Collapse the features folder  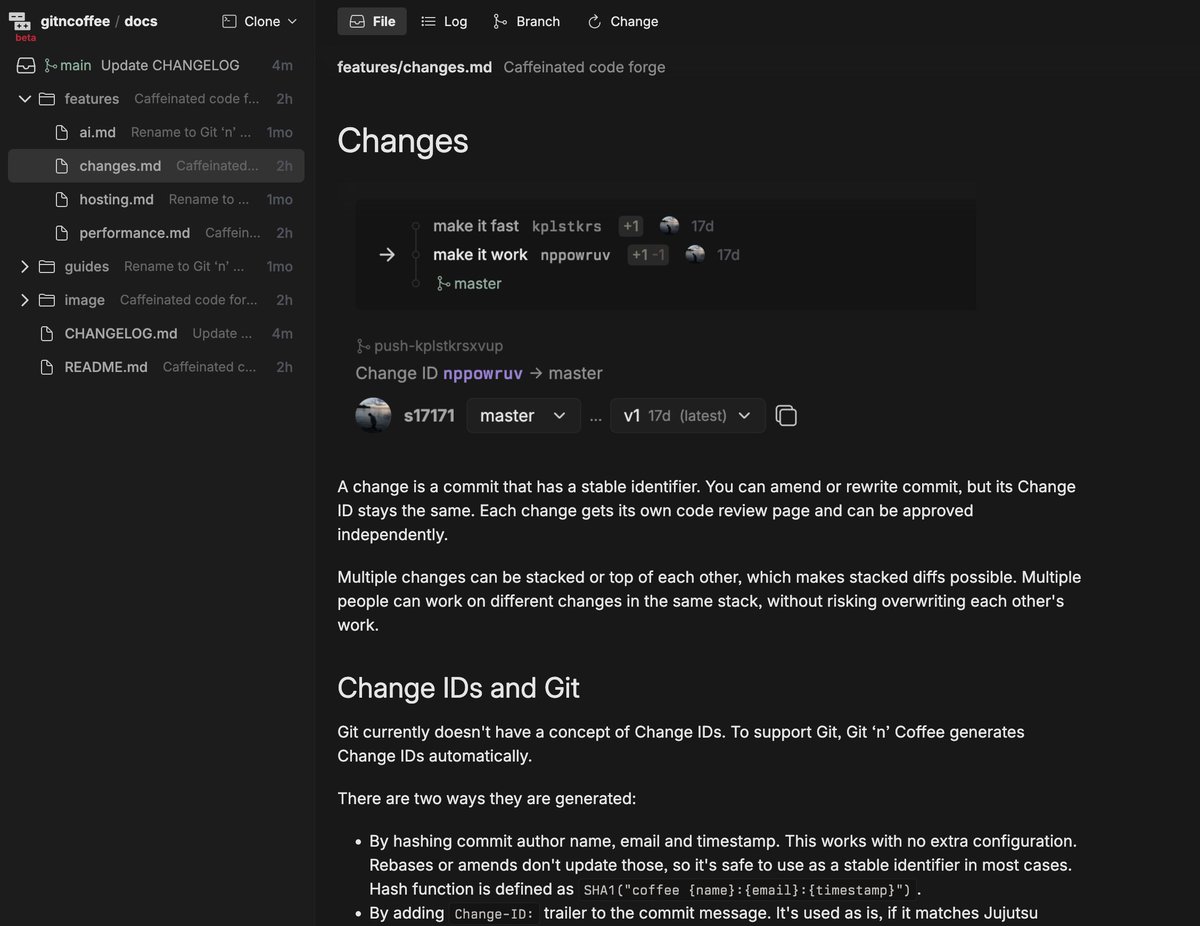coord(25,99)
